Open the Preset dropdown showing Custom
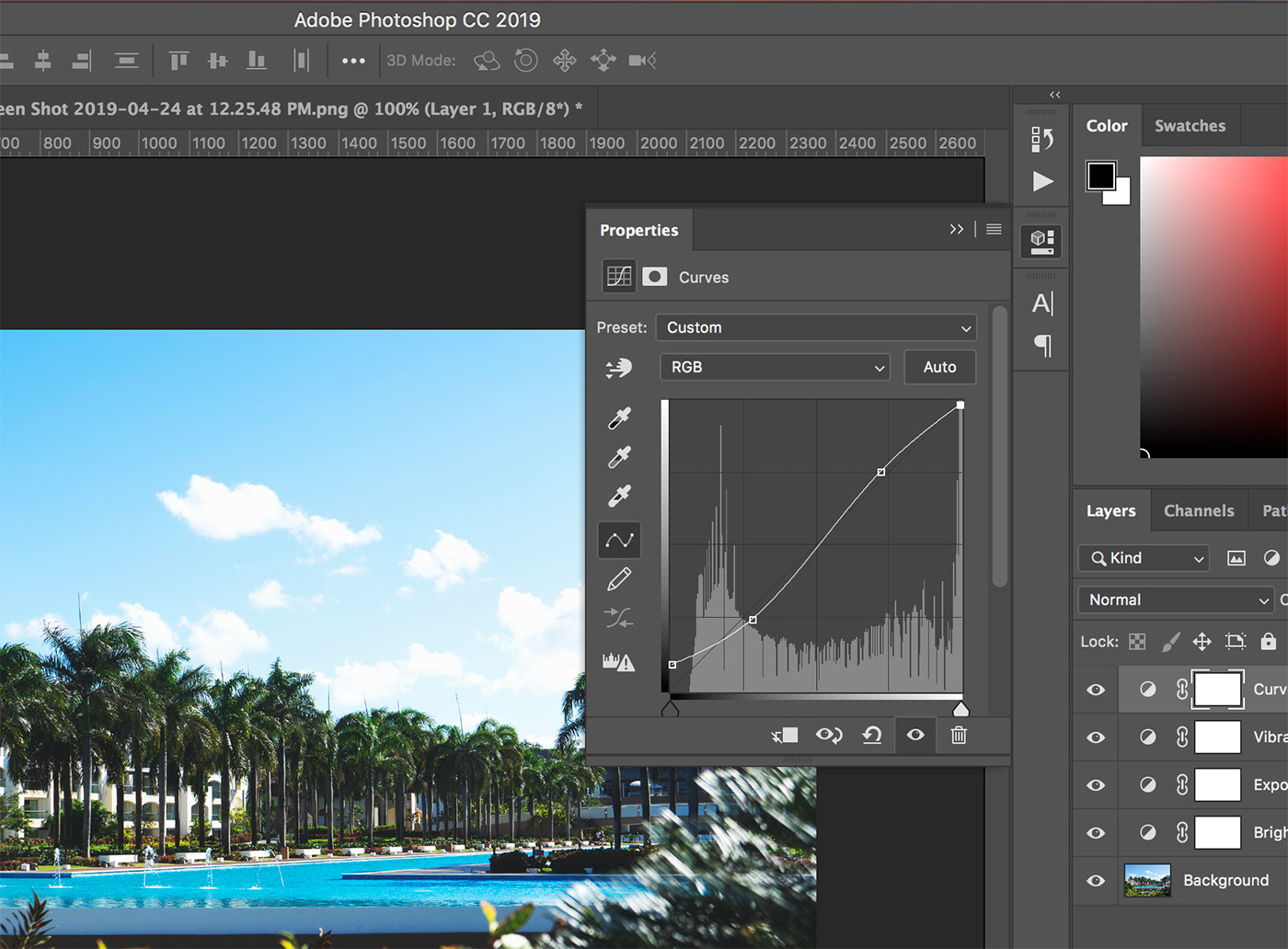Image resolution: width=1288 pixels, height=949 pixels. tap(815, 327)
